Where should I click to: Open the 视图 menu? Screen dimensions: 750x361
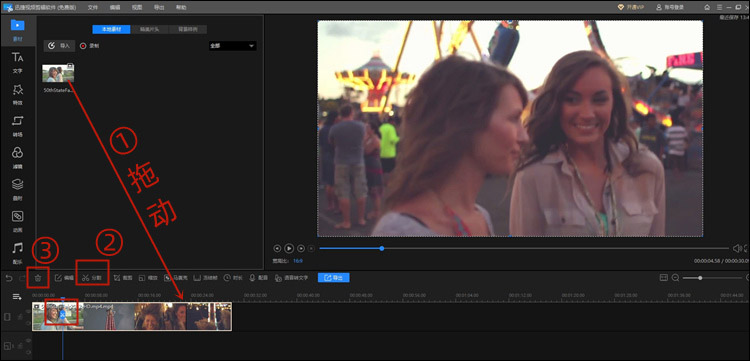point(137,7)
